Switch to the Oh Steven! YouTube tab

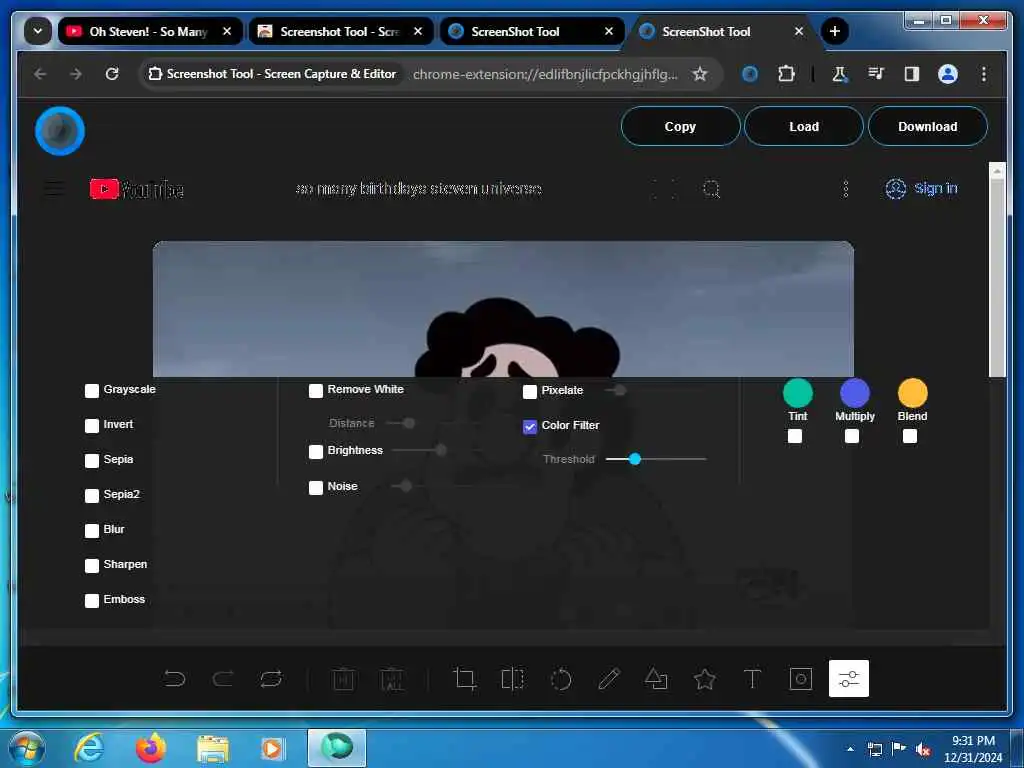[148, 31]
